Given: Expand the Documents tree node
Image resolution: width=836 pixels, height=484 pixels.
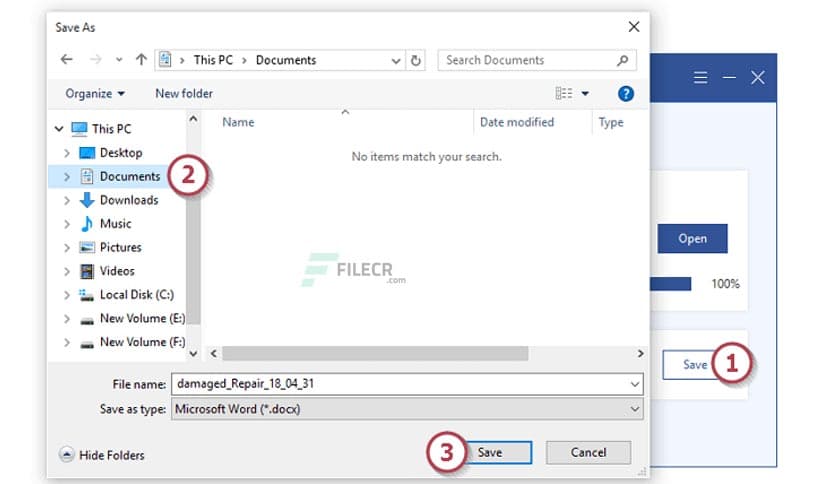Looking at the screenshot, I should [67, 176].
